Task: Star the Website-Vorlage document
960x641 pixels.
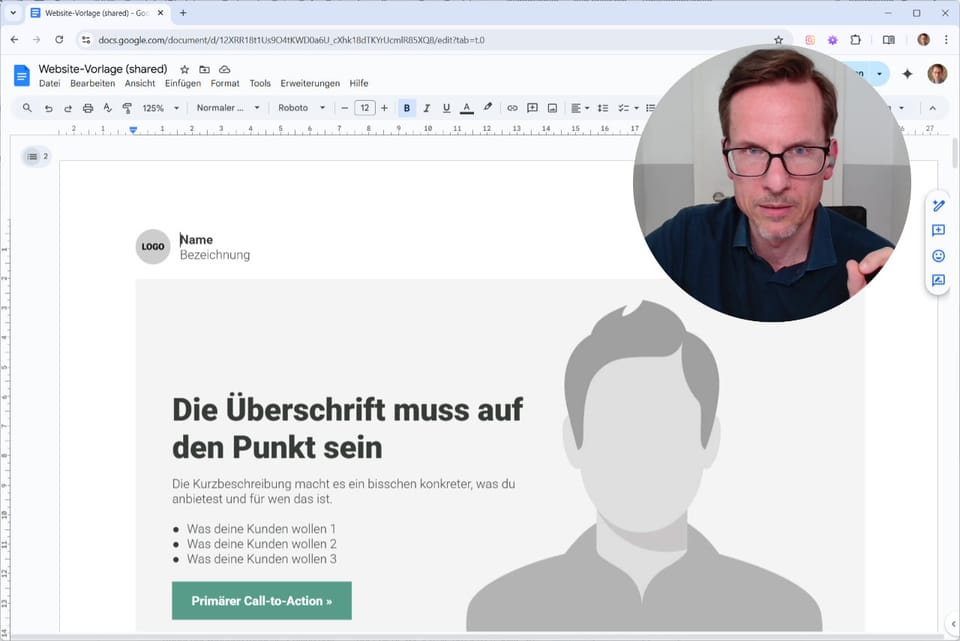Action: [184, 69]
